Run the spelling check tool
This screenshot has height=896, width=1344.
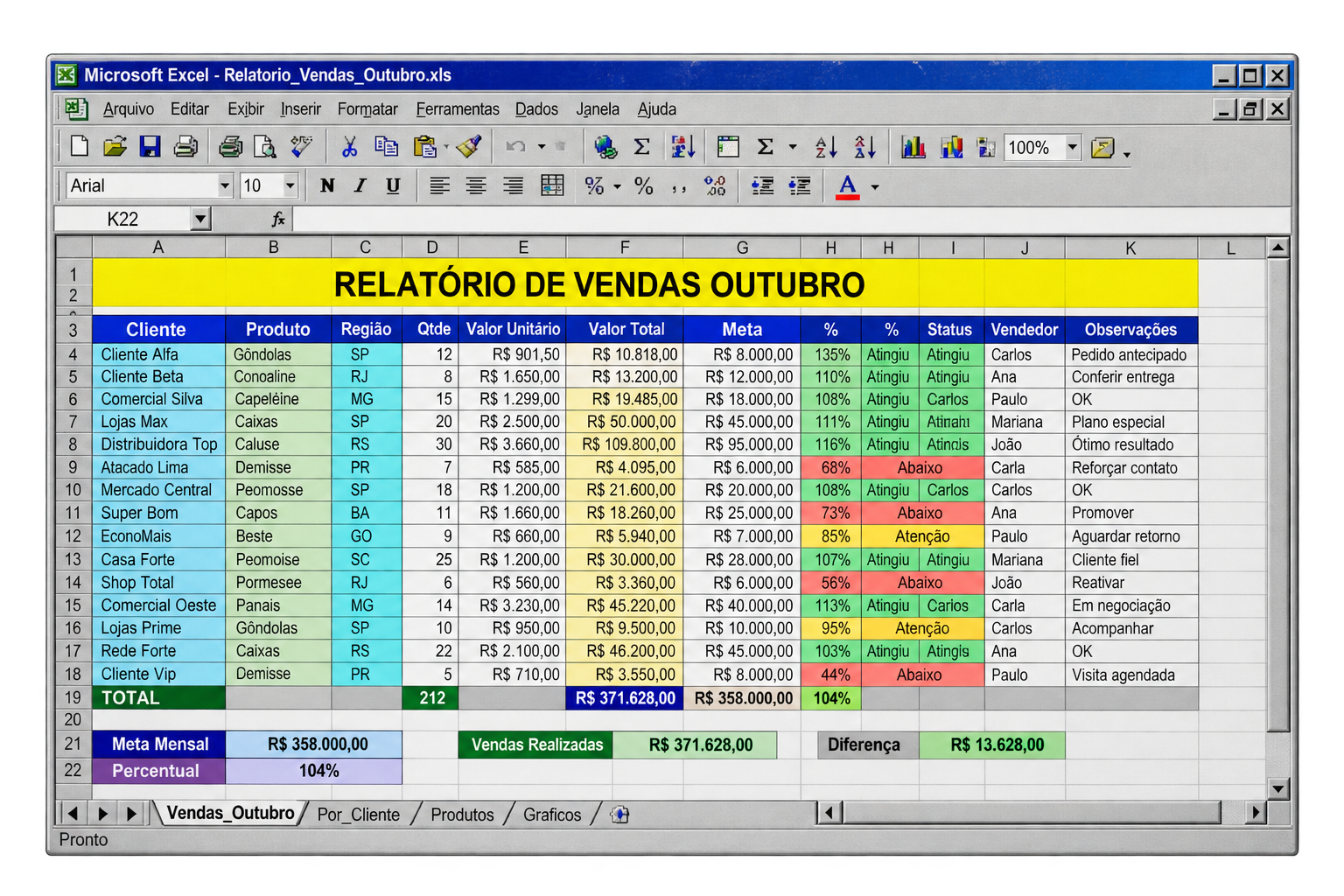(302, 146)
